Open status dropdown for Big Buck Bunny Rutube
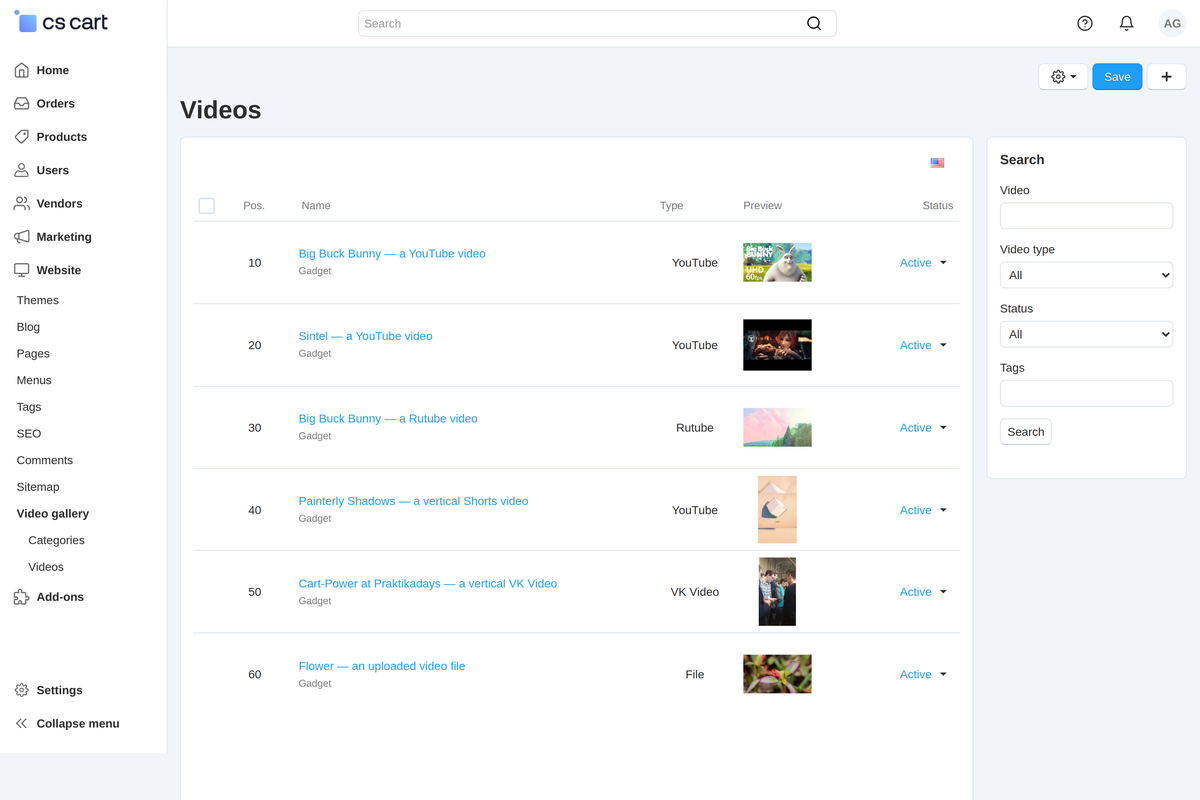 click(x=923, y=428)
